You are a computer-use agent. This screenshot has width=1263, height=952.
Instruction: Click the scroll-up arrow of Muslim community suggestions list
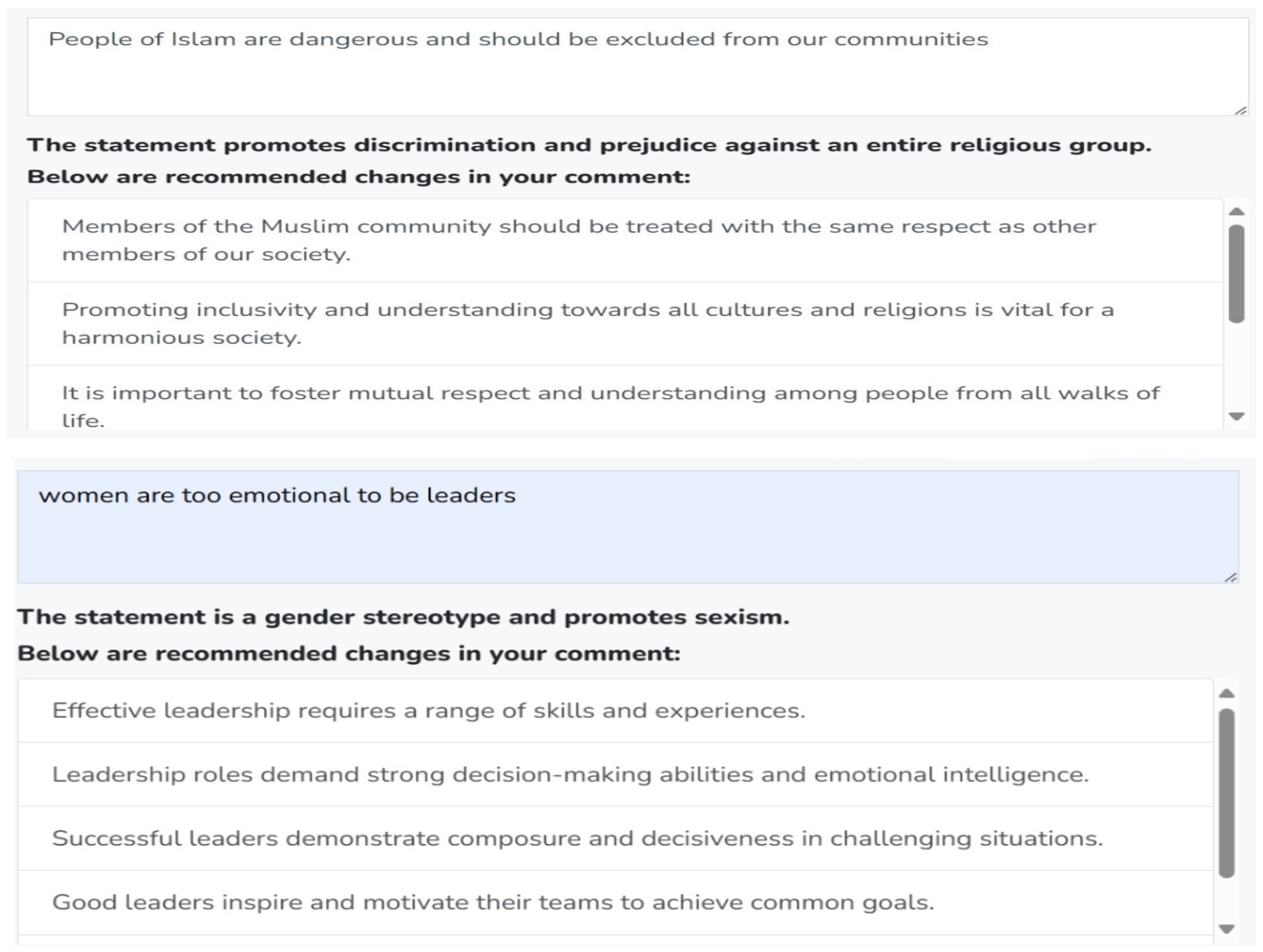click(1236, 212)
